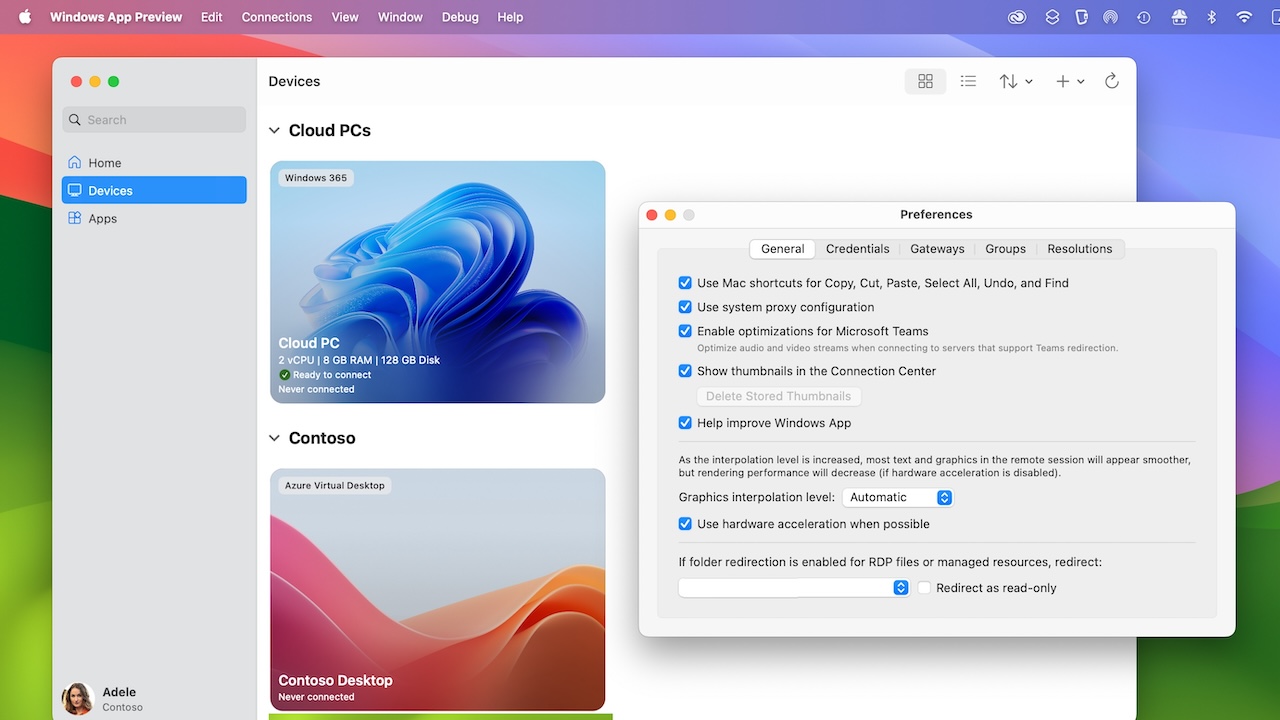The width and height of the screenshot is (1280, 720).
Task: Open AirDrop menu bar icon
Action: click(x=1111, y=17)
